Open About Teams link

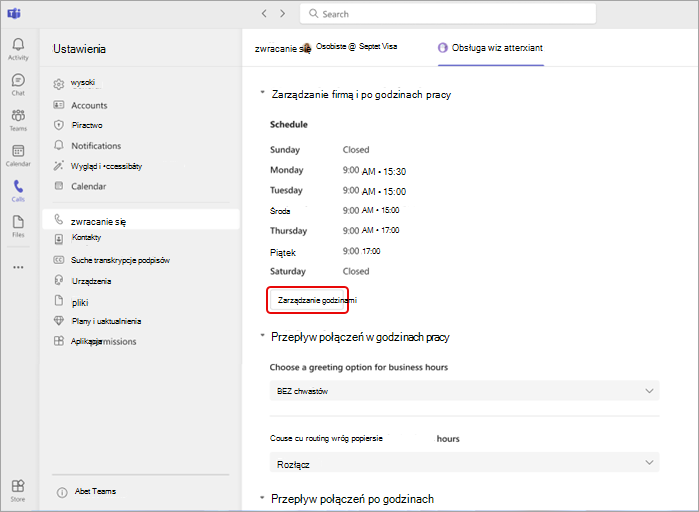[x=95, y=491]
